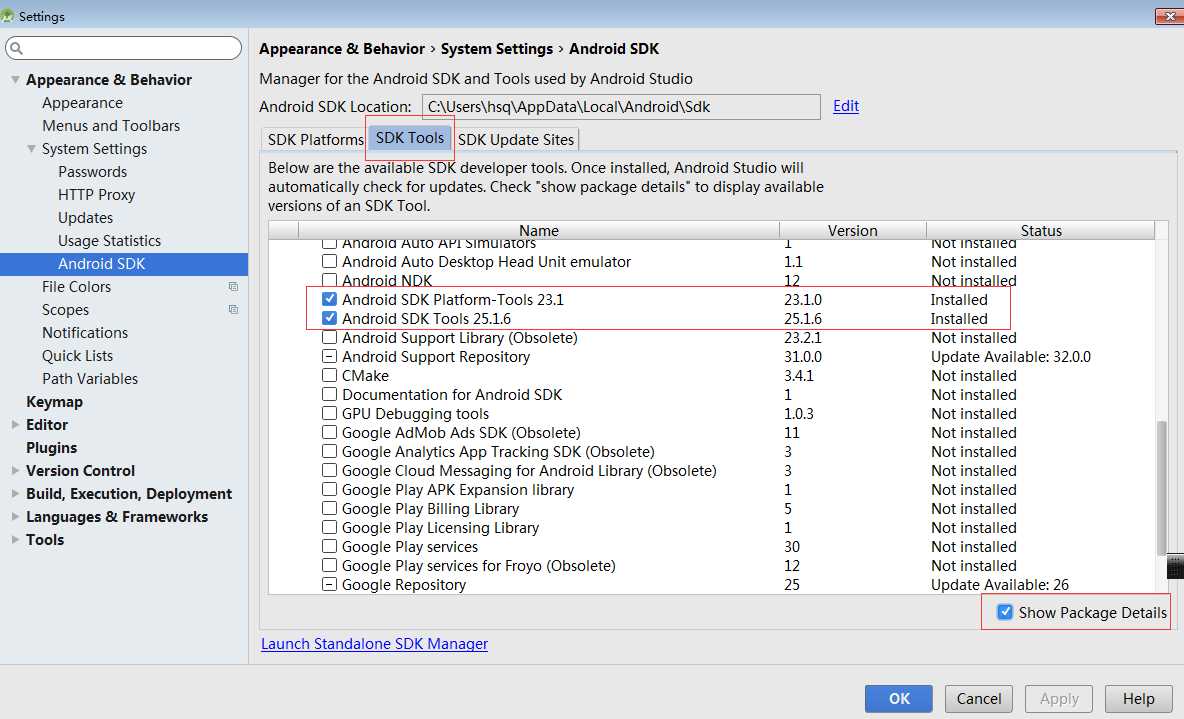Select HTTP Proxy settings
This screenshot has height=719, width=1184.
point(97,195)
